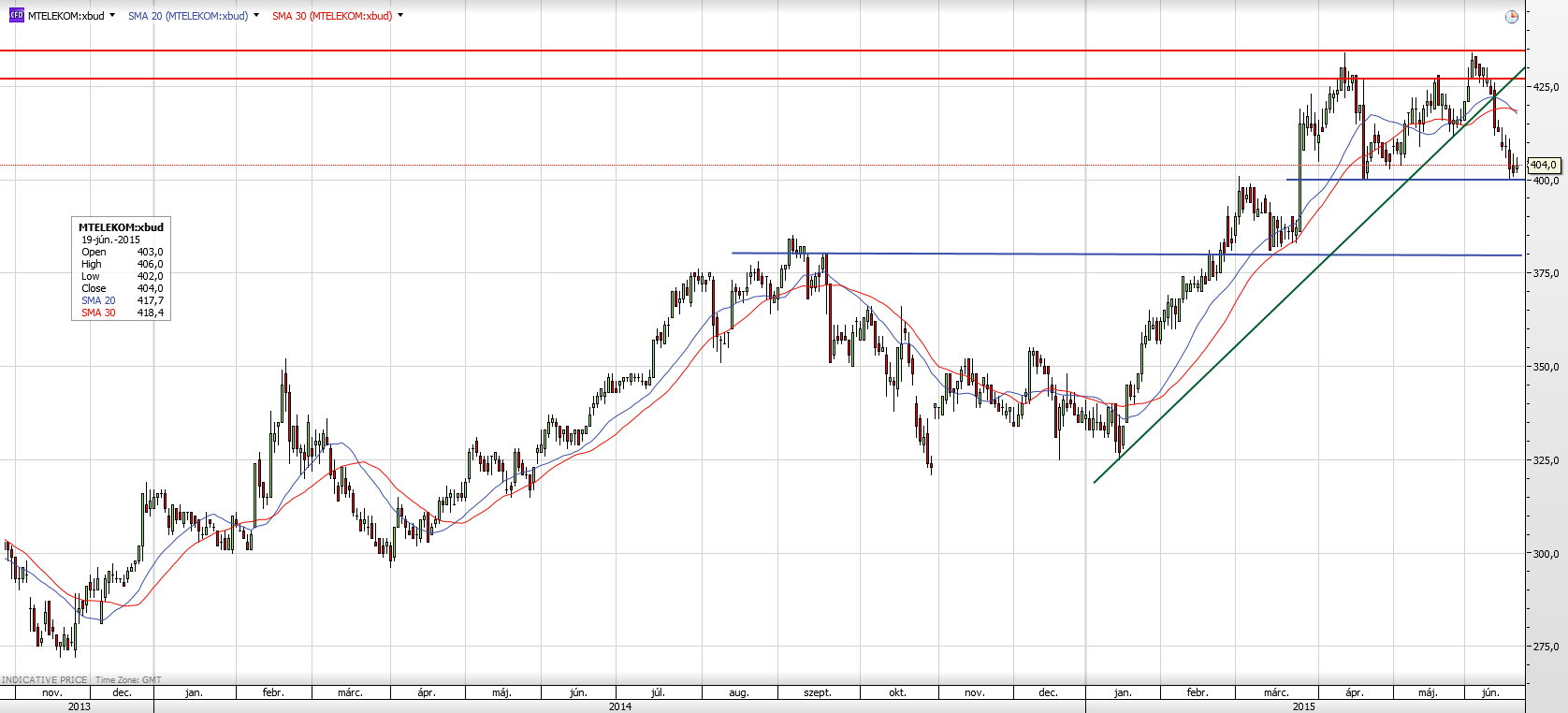
Task: Click the okt. month label on time axis
Action: point(897,692)
